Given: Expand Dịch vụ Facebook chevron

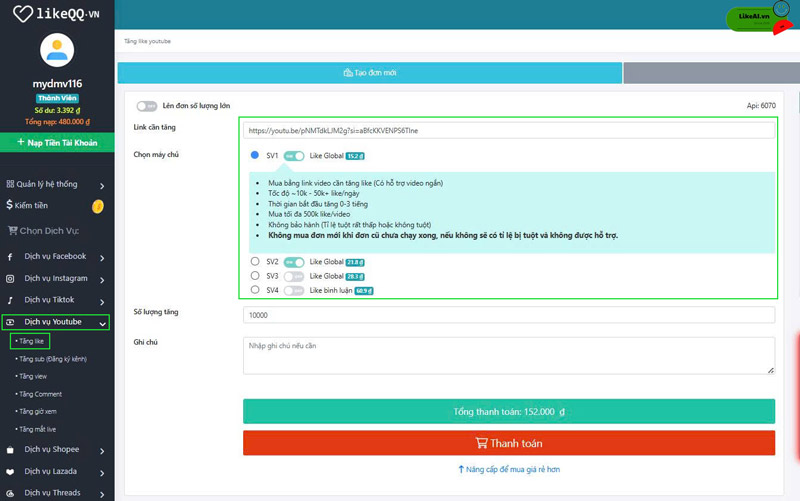Looking at the screenshot, I should [x=102, y=258].
